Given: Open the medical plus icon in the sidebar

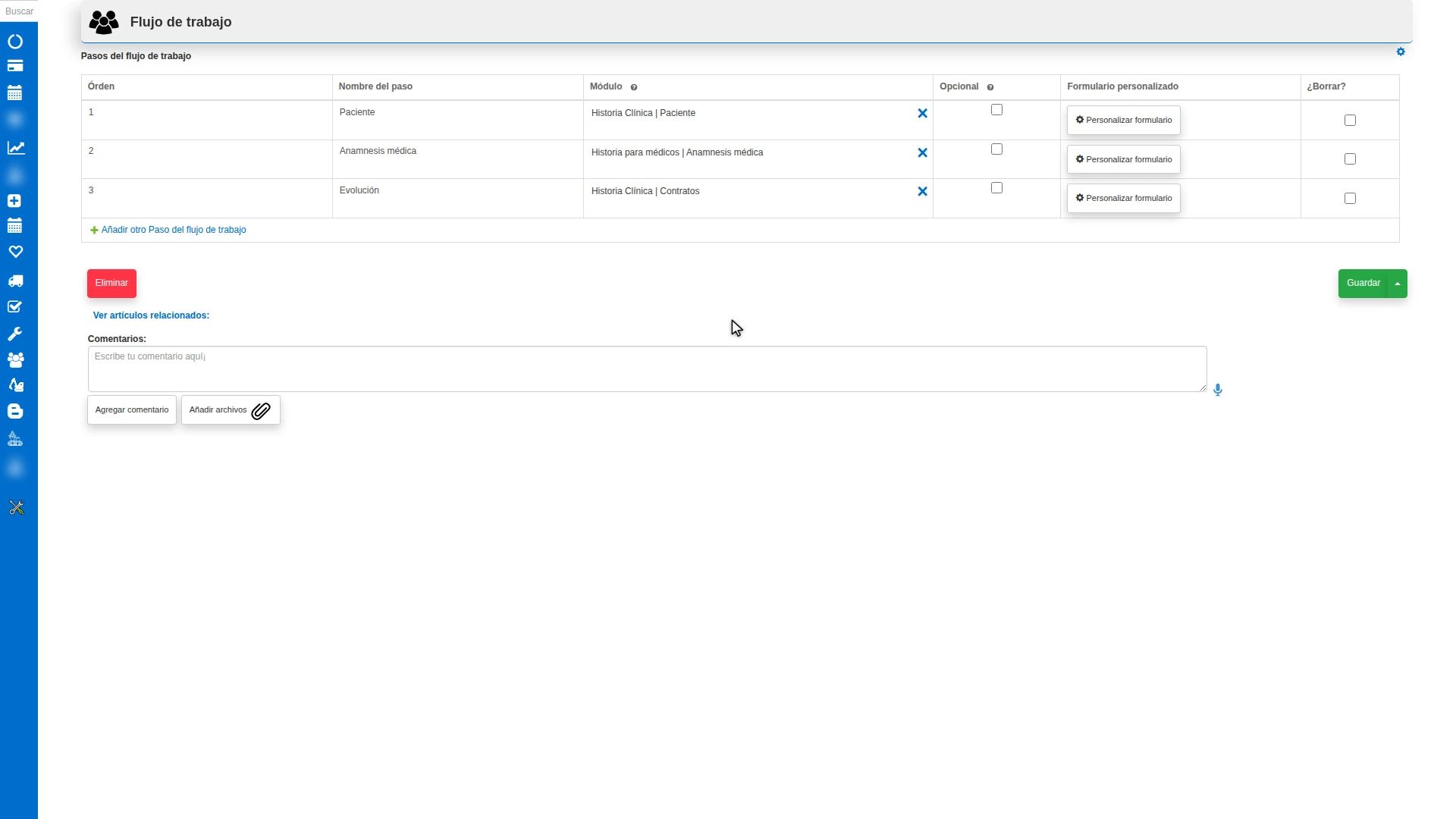Looking at the screenshot, I should [14, 201].
